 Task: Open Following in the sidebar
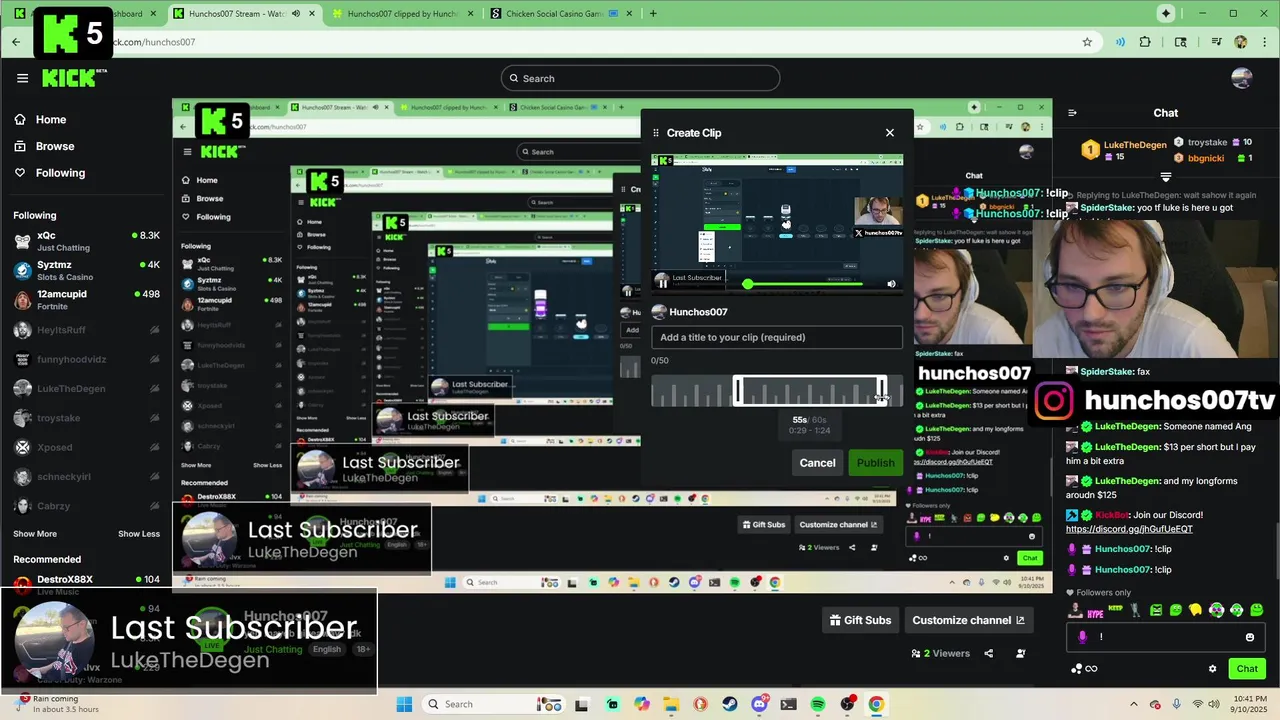pyautogui.click(x=49, y=173)
